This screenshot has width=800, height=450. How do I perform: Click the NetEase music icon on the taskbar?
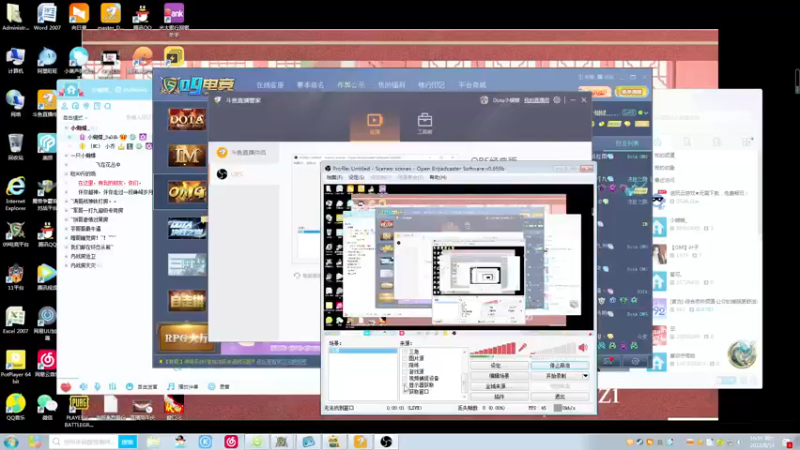[x=231, y=441]
